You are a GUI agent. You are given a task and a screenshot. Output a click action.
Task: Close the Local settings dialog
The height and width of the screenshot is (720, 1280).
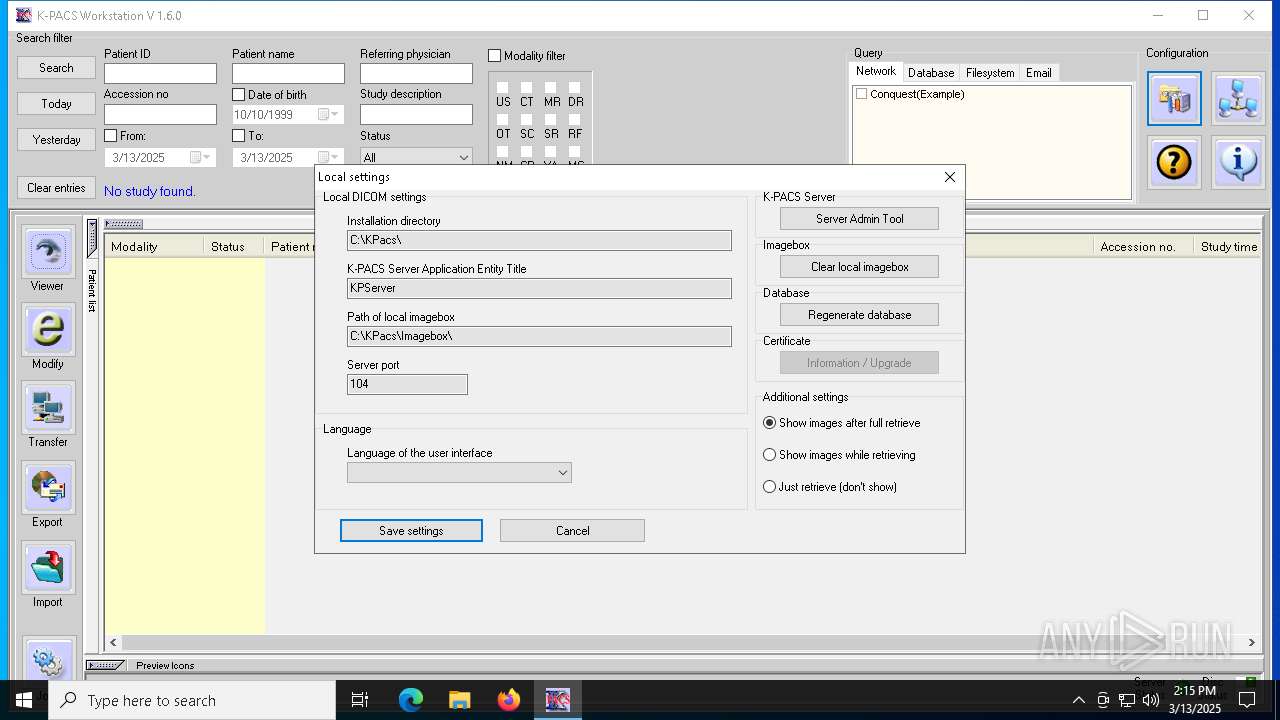(x=950, y=177)
